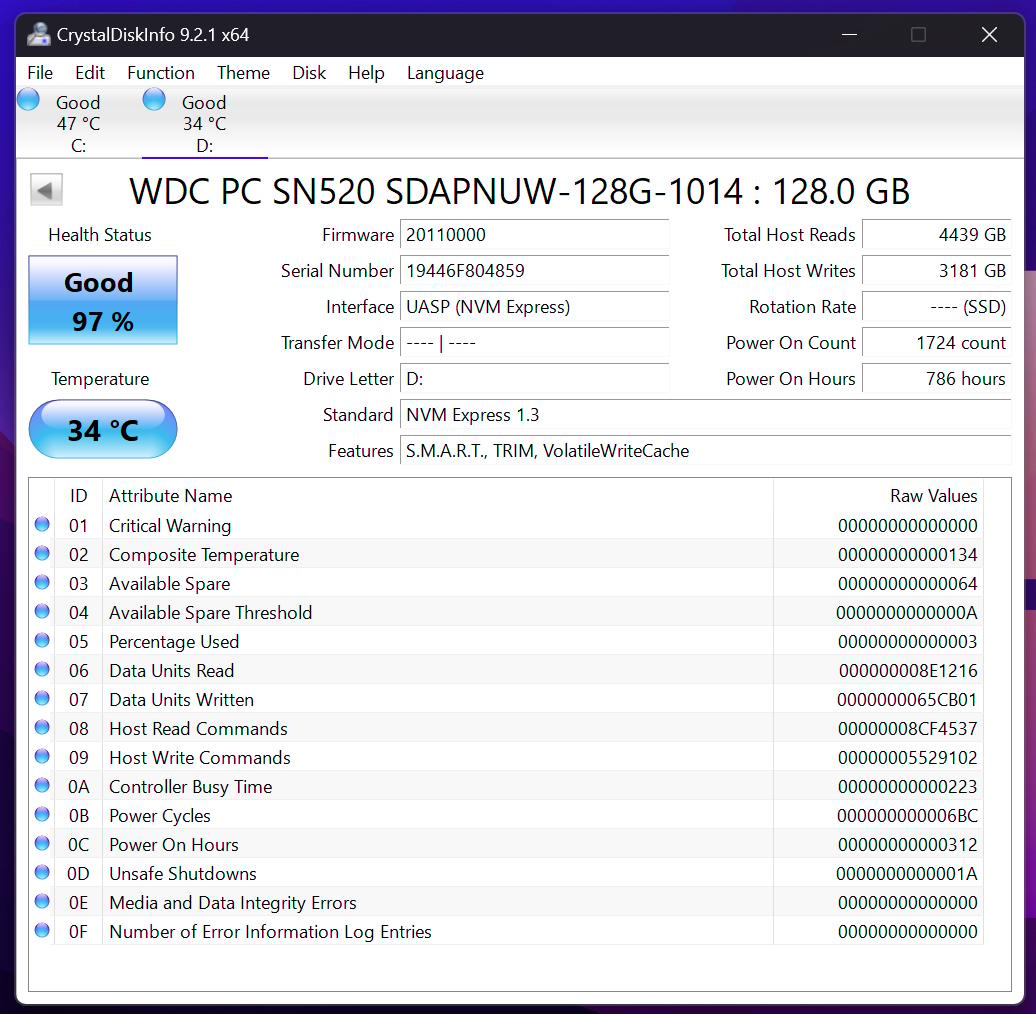
Task: Click the disk title WDC PC SN520
Action: click(x=519, y=192)
